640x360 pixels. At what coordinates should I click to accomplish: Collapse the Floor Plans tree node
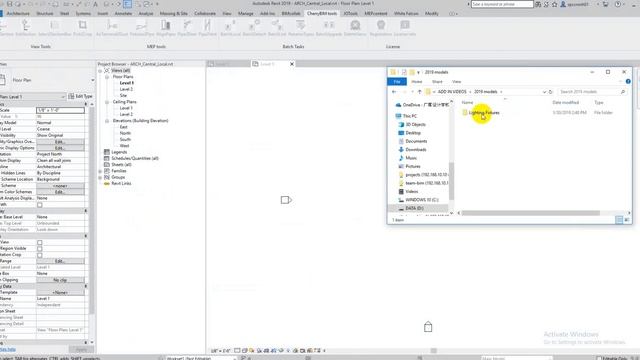click(107, 77)
